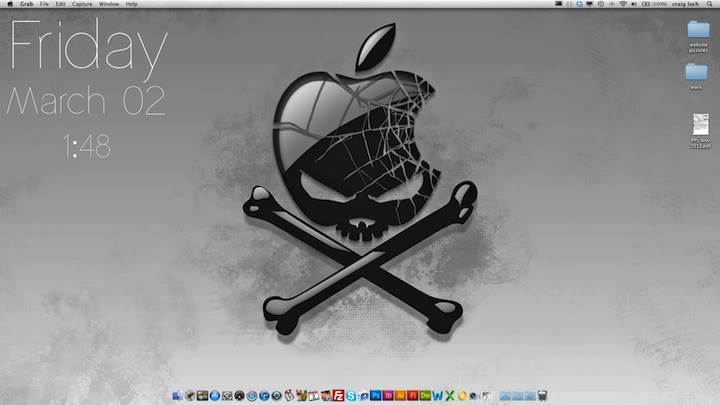Open Adobe InDesign from the dock

click(x=388, y=395)
